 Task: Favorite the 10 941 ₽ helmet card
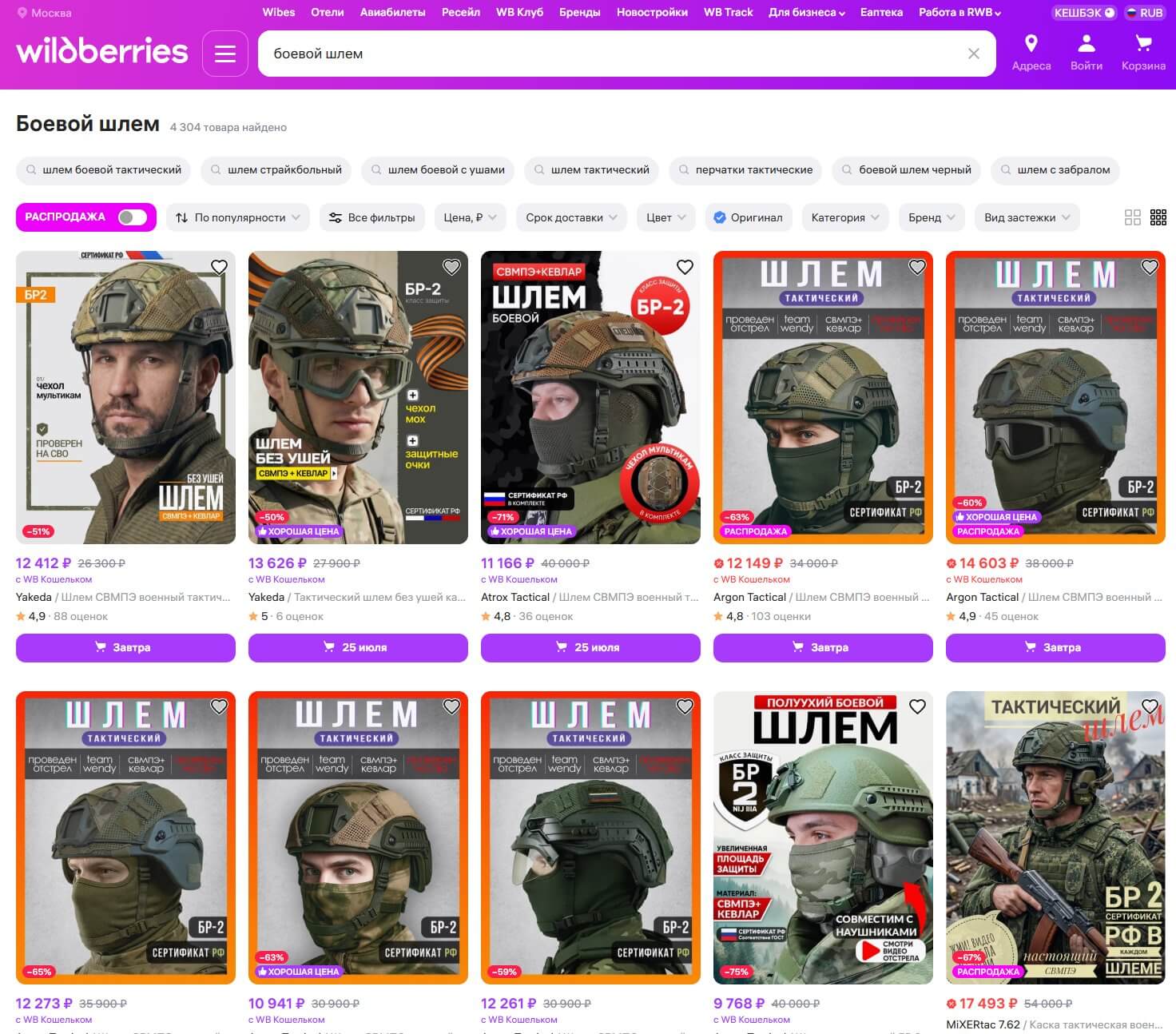point(451,706)
